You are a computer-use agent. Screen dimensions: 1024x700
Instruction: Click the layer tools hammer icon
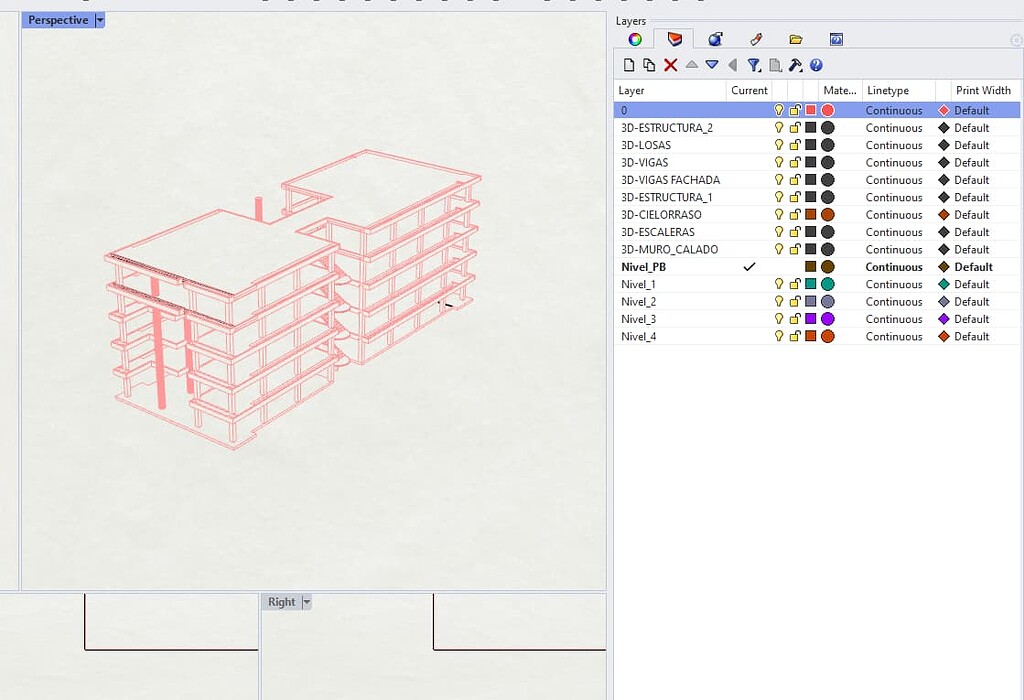click(x=796, y=64)
